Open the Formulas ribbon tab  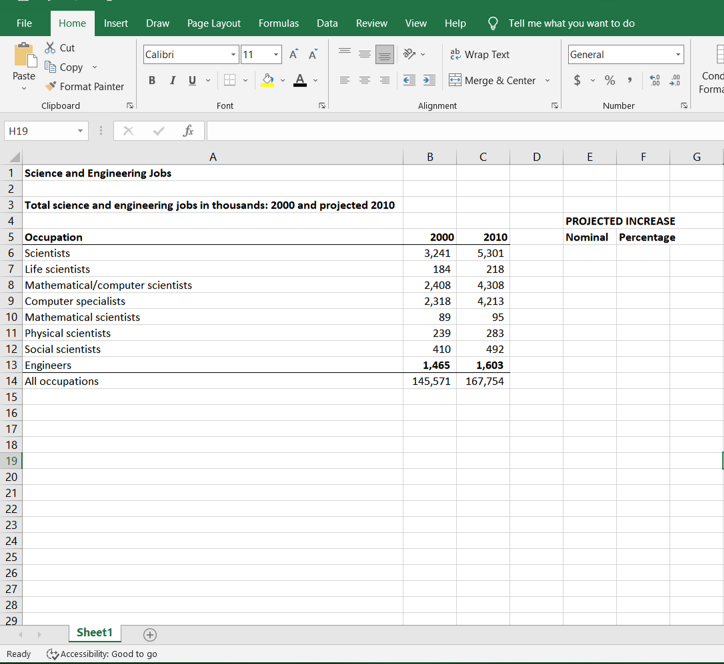pos(278,23)
